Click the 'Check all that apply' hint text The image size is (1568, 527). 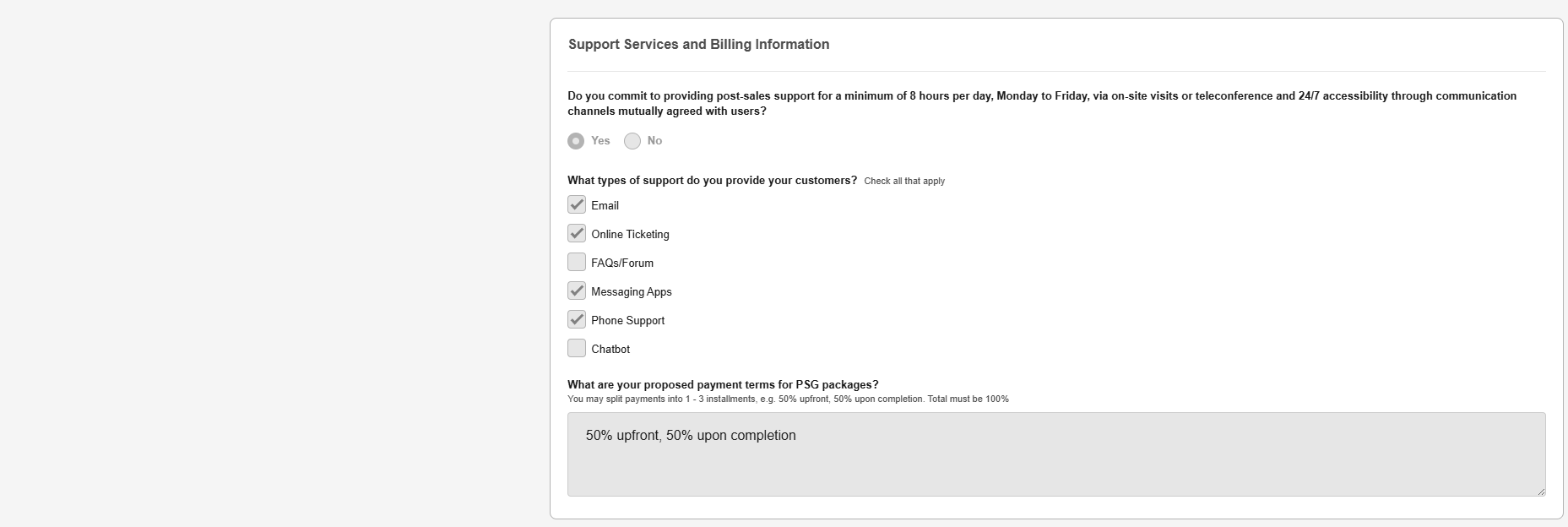(904, 182)
